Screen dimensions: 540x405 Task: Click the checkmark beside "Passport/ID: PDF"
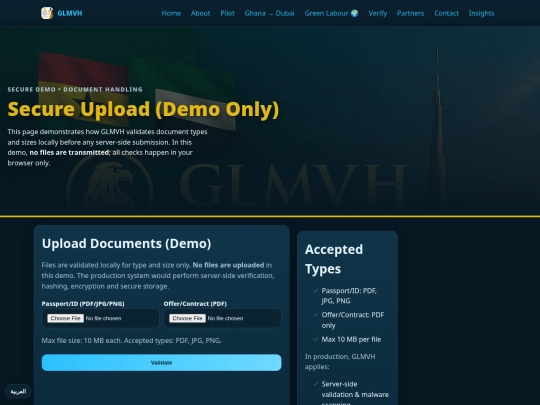[316, 291]
